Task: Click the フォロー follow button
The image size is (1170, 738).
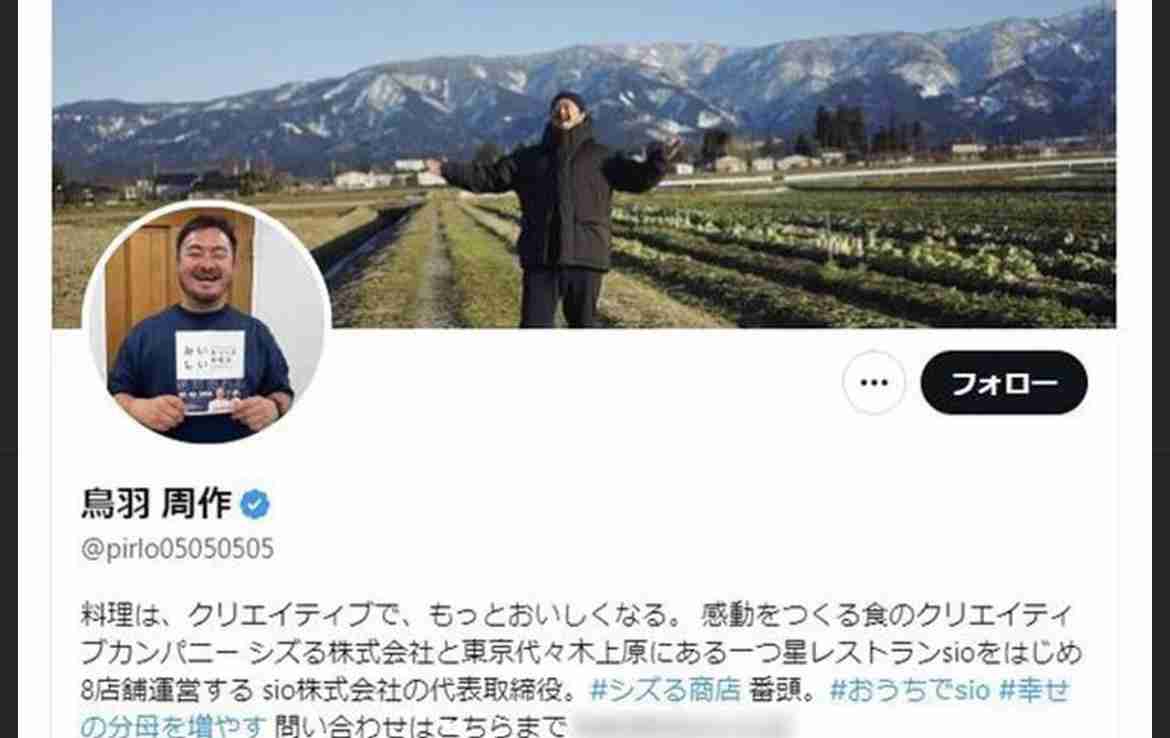Action: (x=1004, y=383)
